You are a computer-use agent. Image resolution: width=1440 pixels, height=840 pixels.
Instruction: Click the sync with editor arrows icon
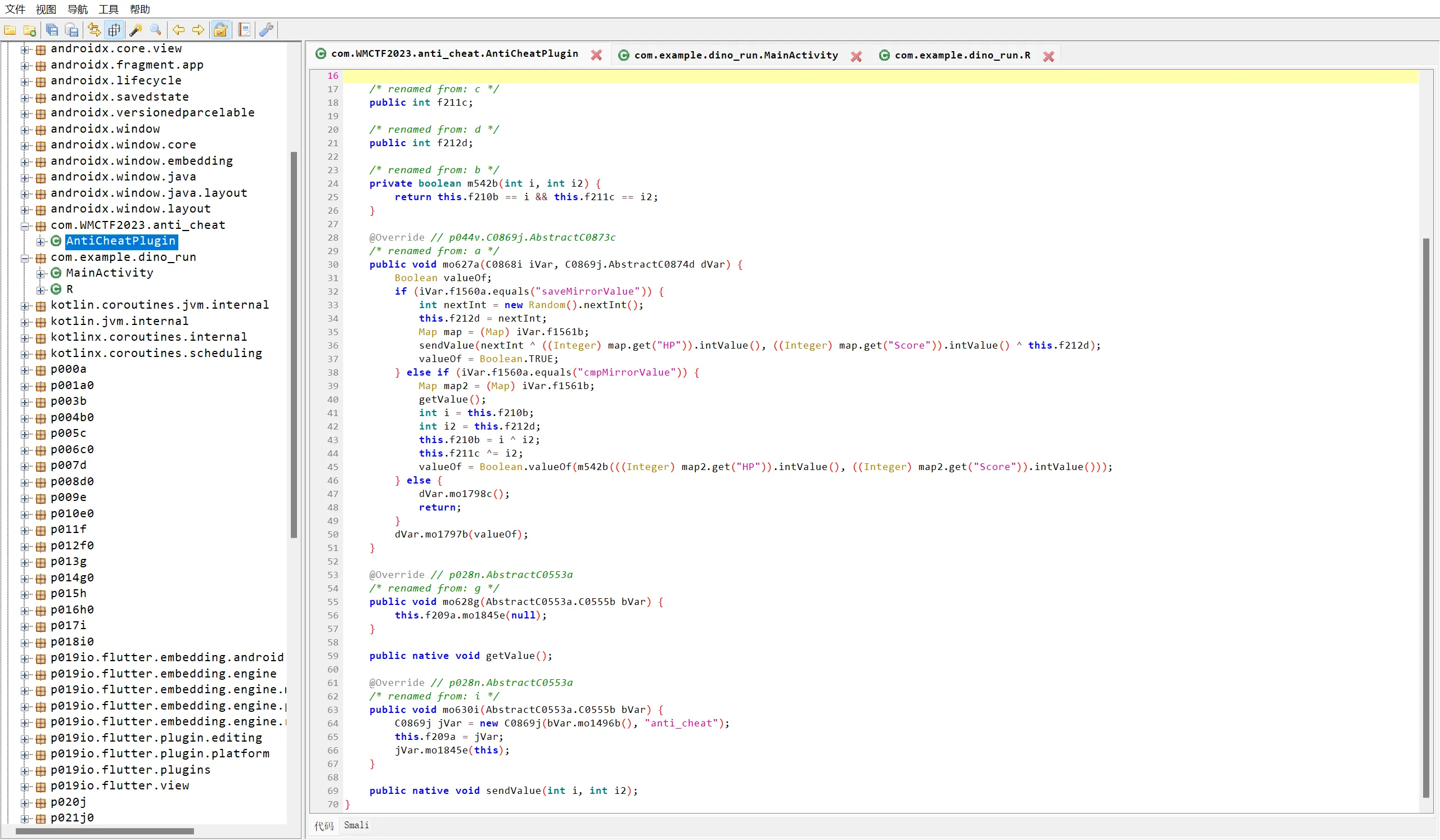click(x=94, y=30)
